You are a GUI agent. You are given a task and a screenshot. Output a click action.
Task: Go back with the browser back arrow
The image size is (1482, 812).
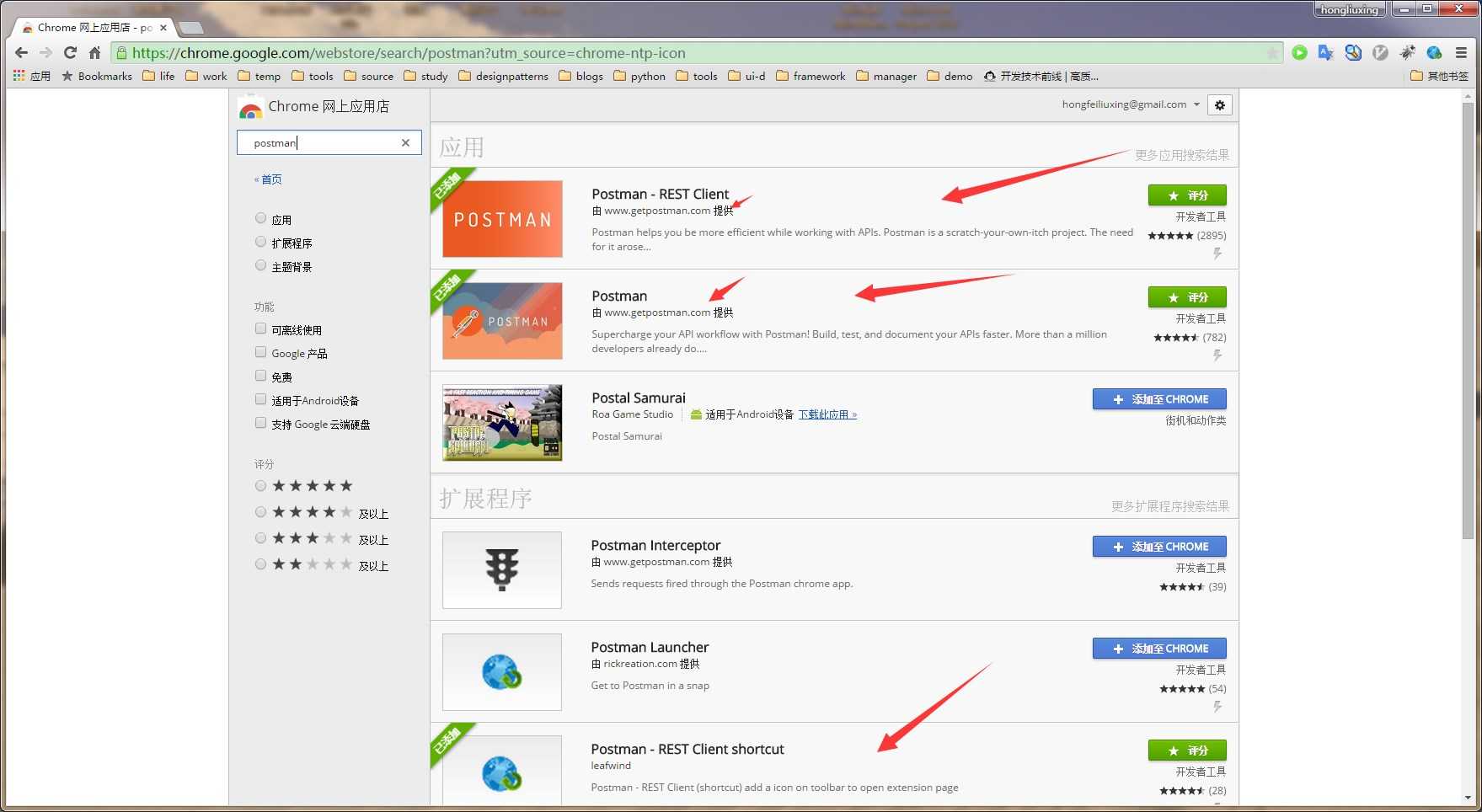22,52
